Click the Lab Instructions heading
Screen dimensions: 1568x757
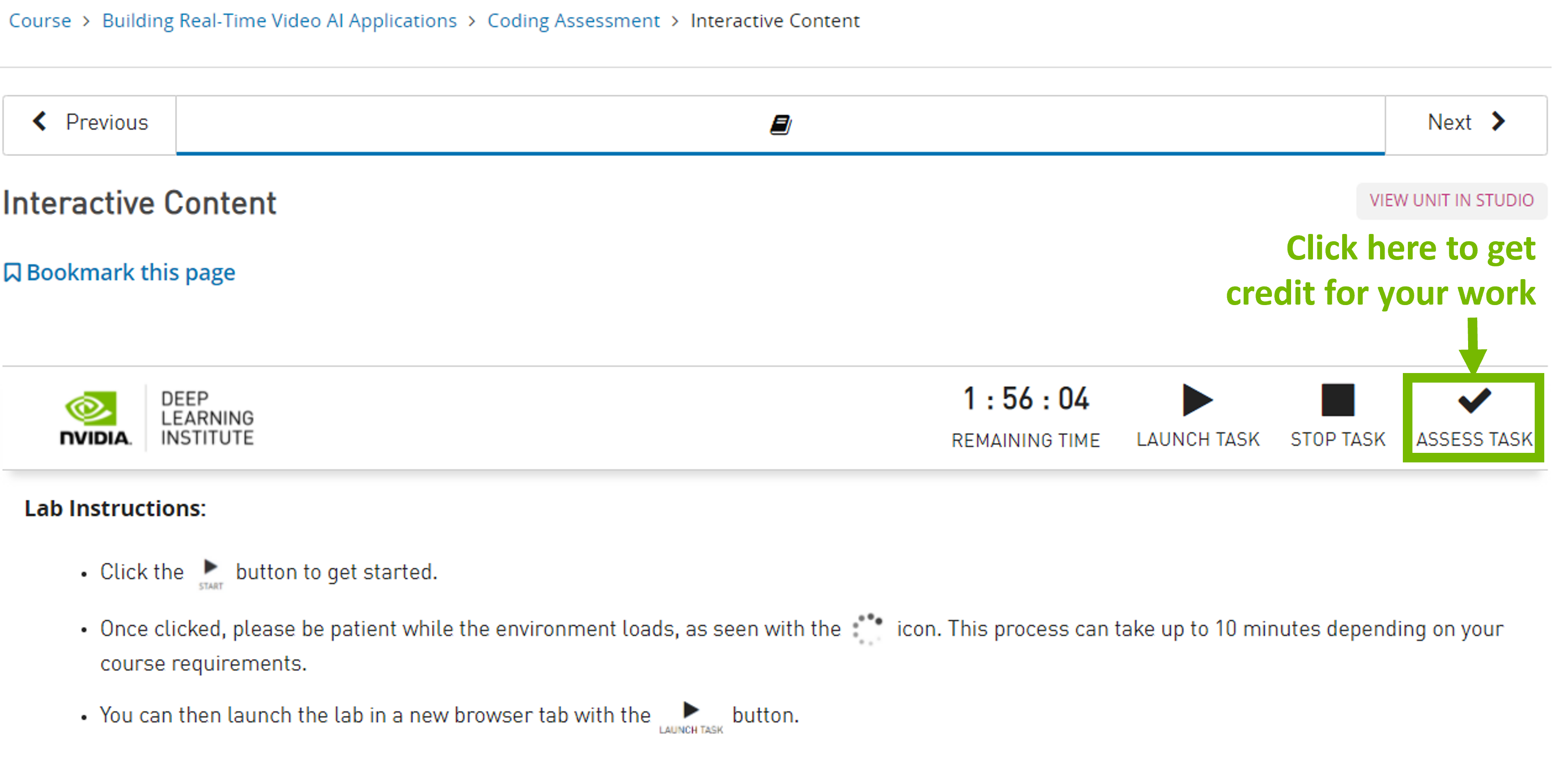[x=115, y=508]
